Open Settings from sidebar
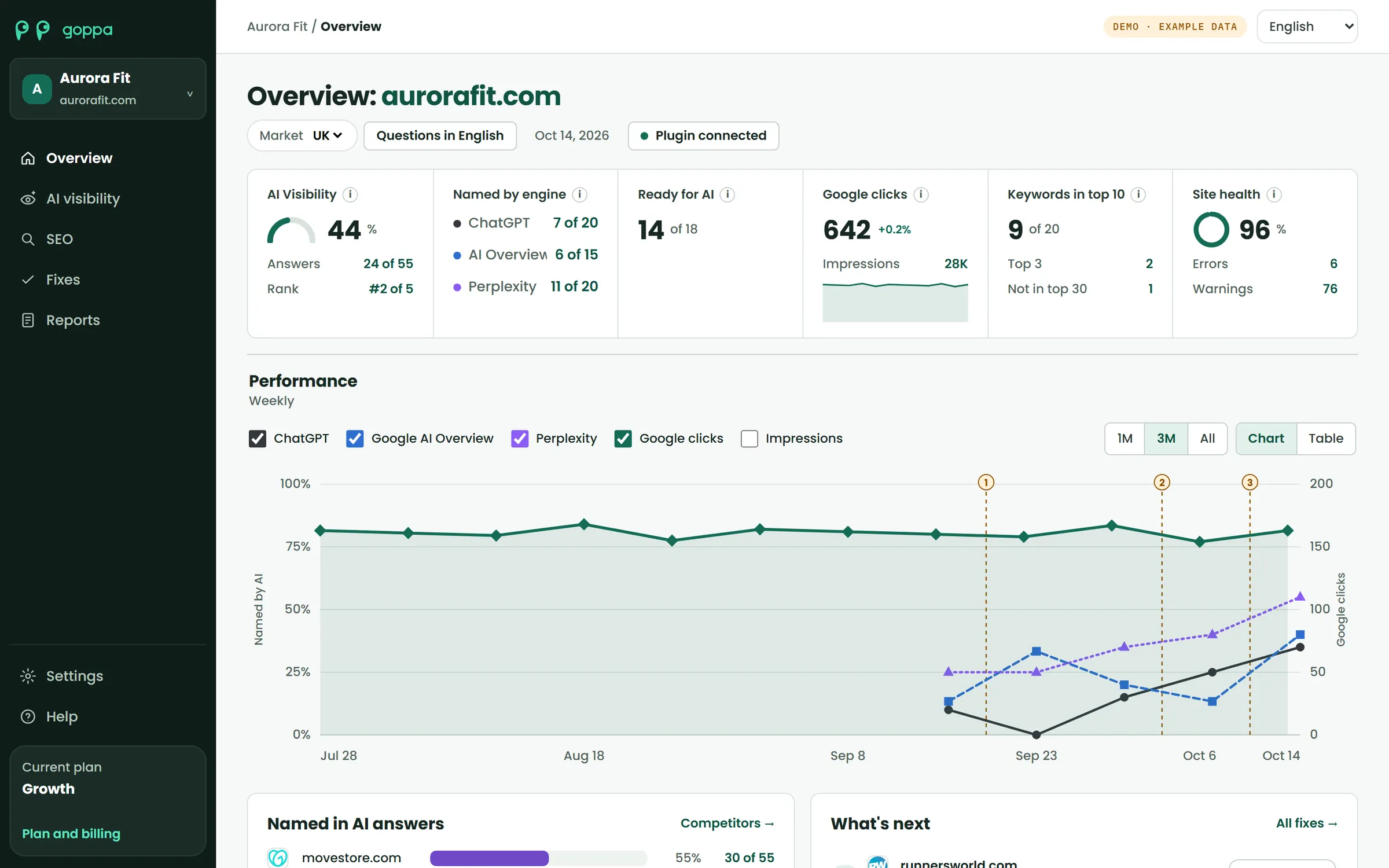This screenshot has width=1389, height=868. point(75,676)
